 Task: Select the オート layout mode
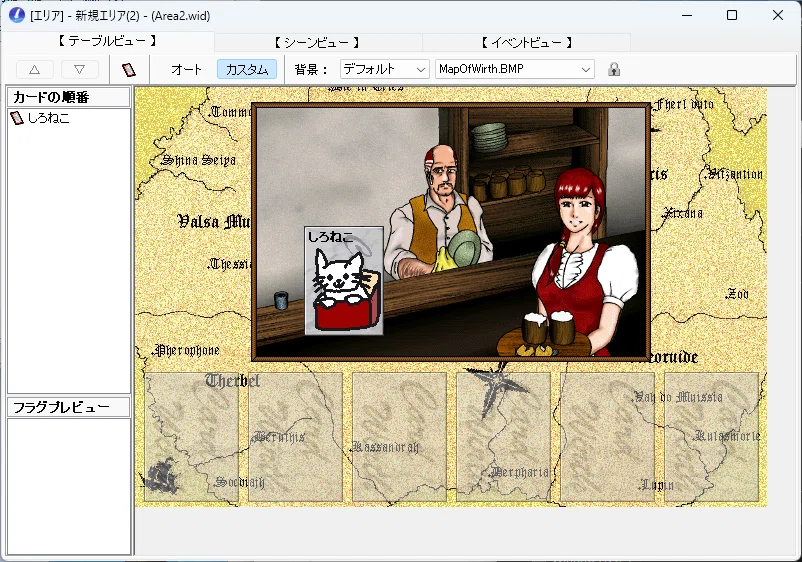click(186, 69)
